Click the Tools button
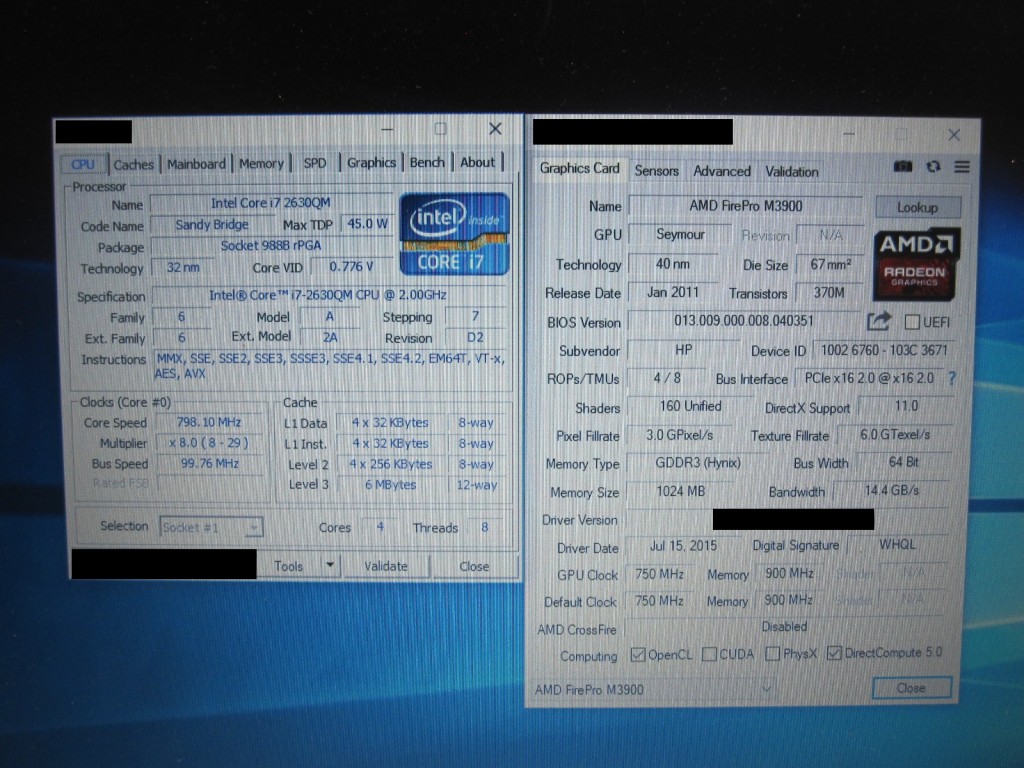The image size is (1024, 768). tap(289, 566)
